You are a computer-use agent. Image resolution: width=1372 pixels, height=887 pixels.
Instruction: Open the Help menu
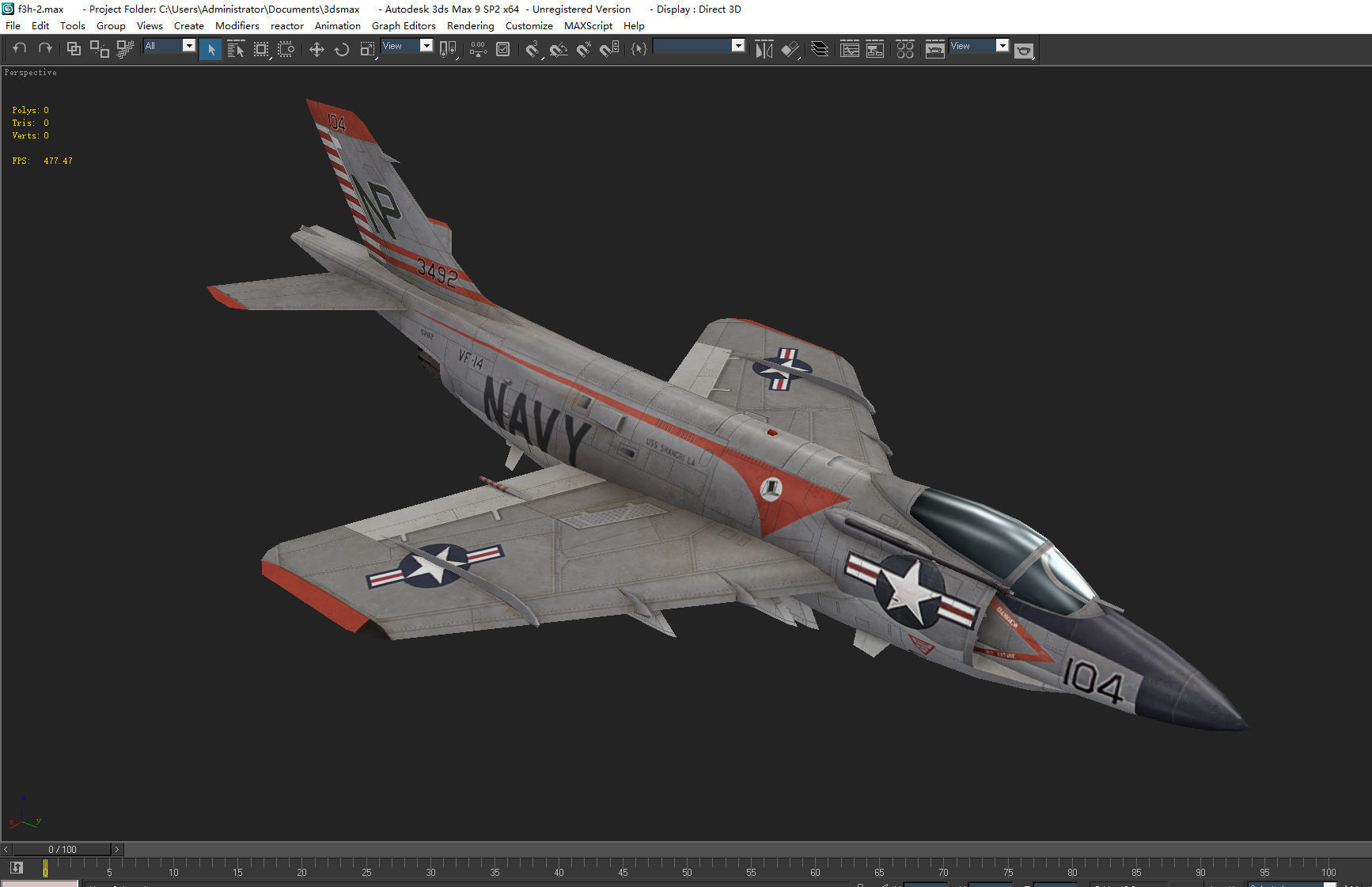(x=634, y=25)
